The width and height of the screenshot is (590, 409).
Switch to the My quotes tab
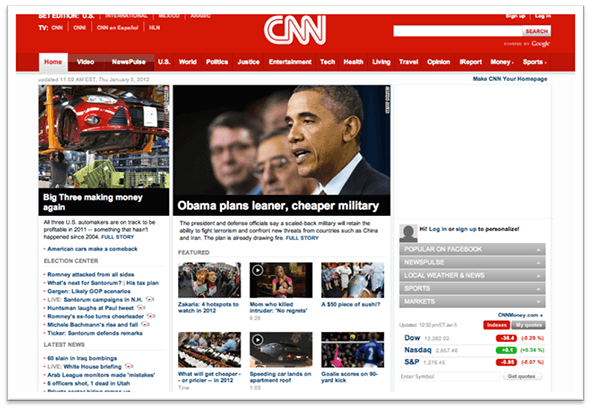(x=529, y=325)
